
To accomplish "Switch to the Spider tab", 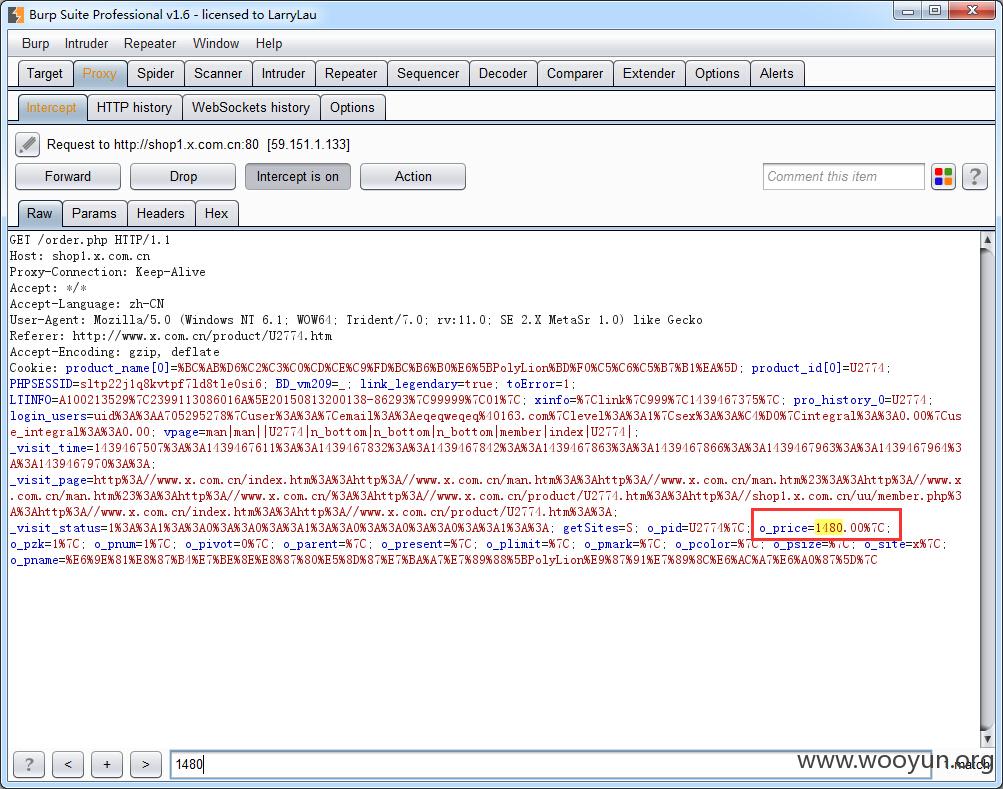I will point(155,74).
